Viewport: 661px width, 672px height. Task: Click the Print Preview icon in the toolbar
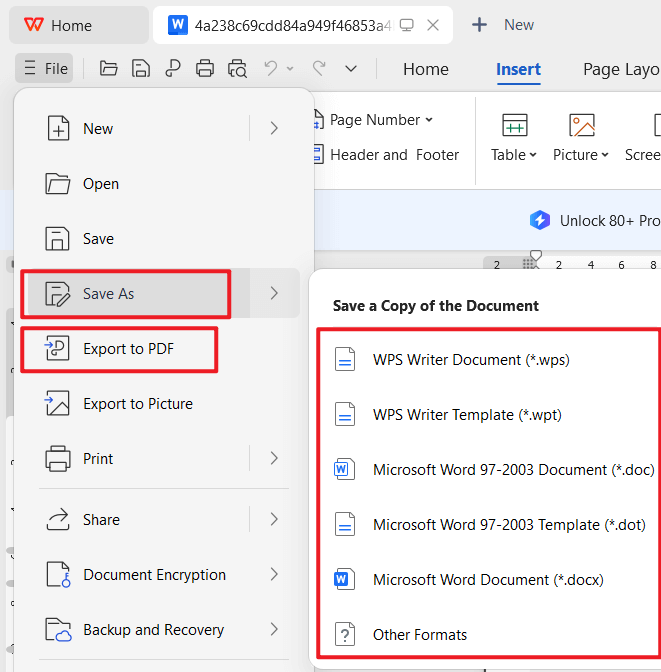pos(237,69)
